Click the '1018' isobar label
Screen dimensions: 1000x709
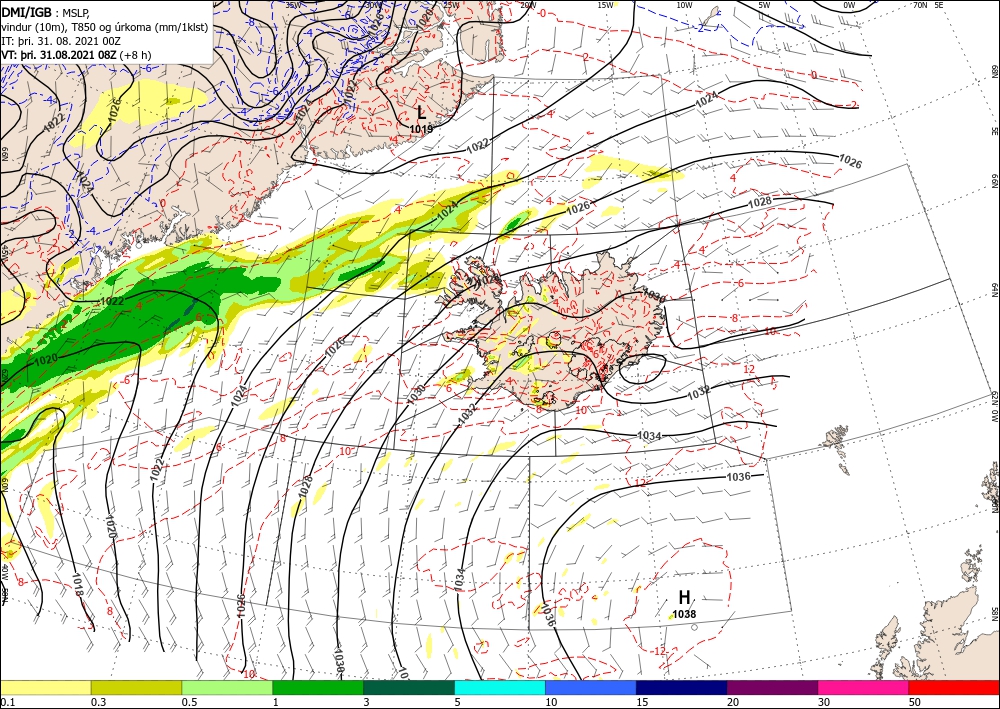[x=77, y=585]
